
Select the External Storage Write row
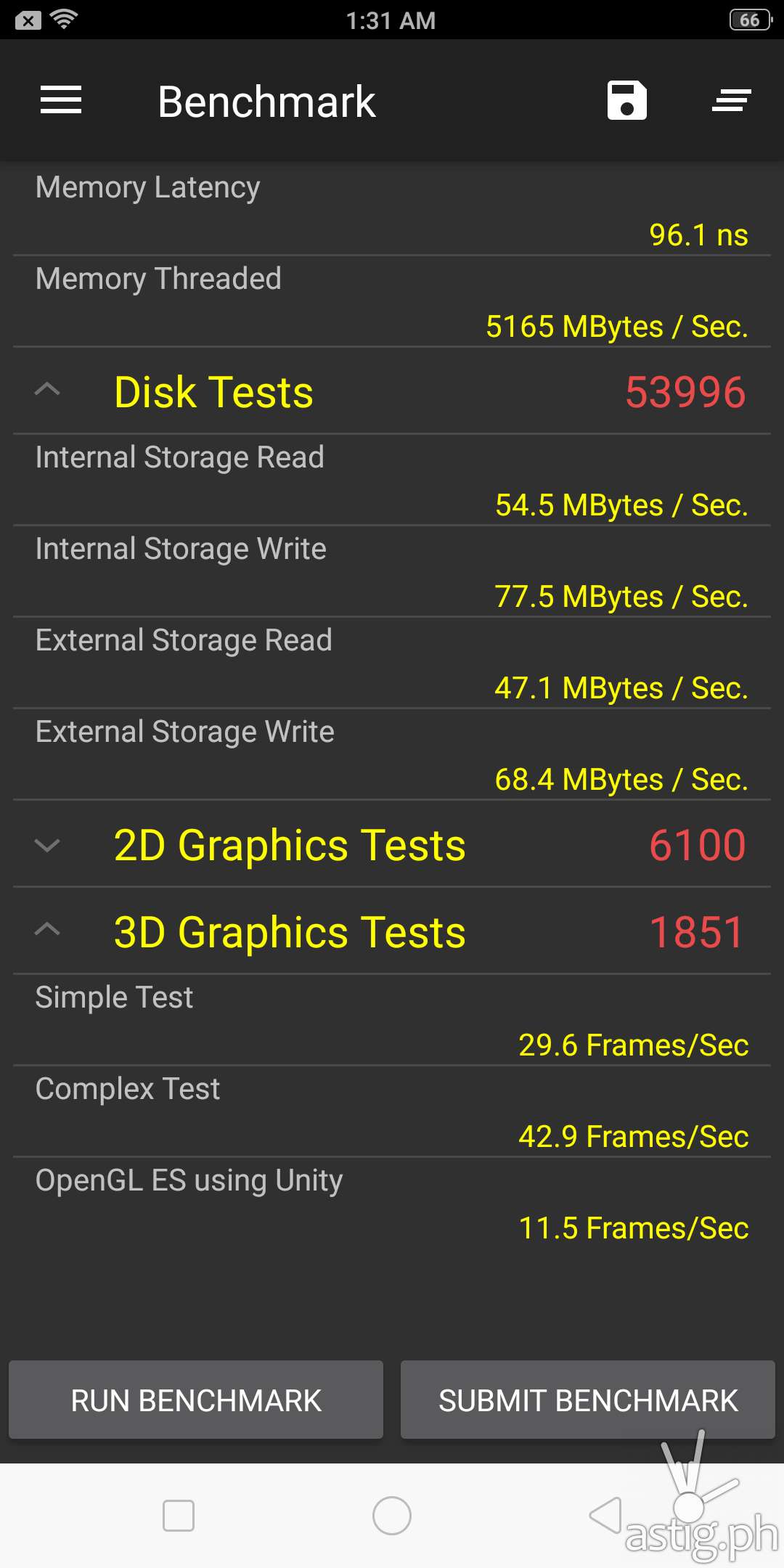coord(392,755)
